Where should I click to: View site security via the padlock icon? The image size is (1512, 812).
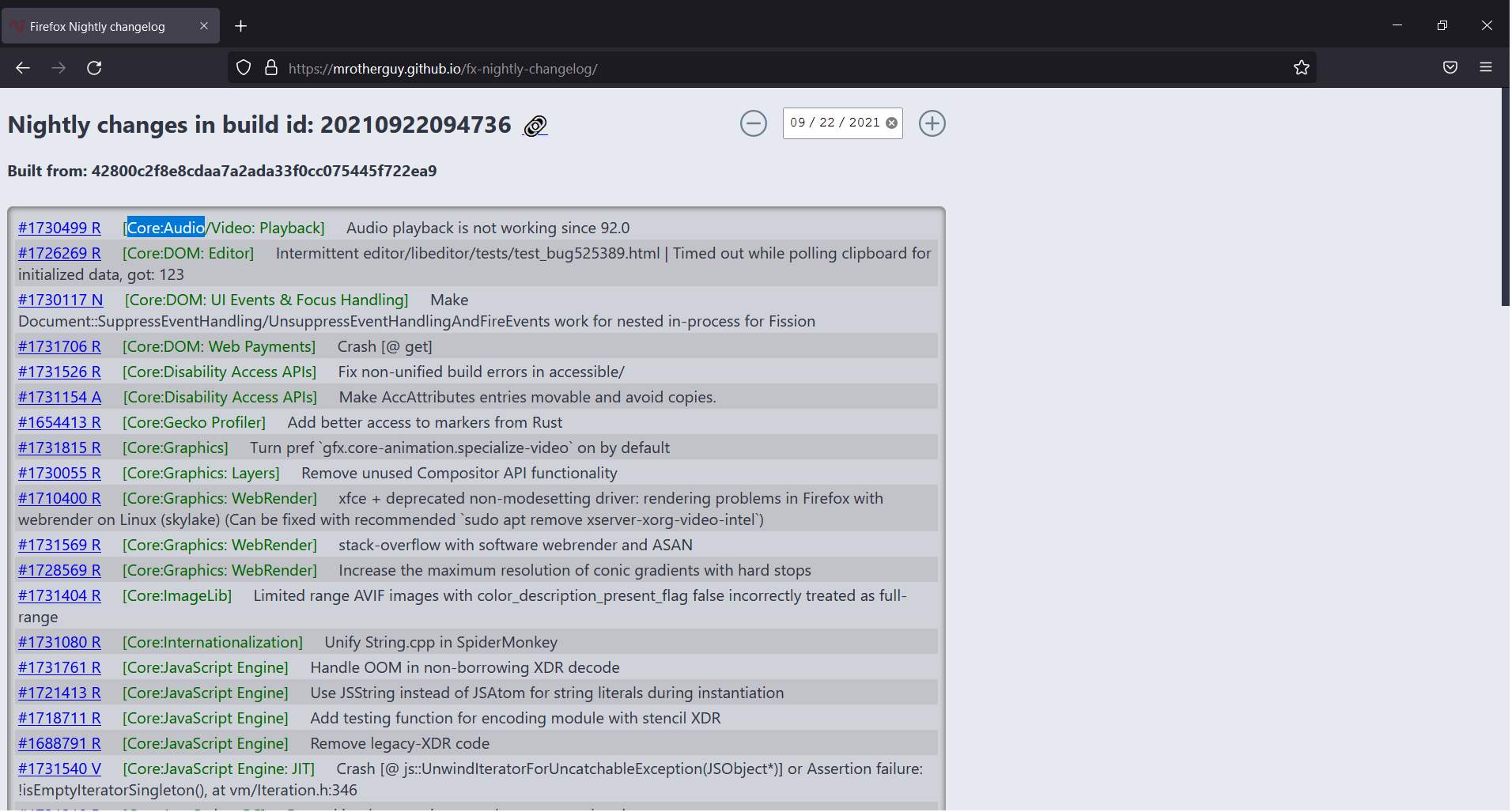click(271, 67)
